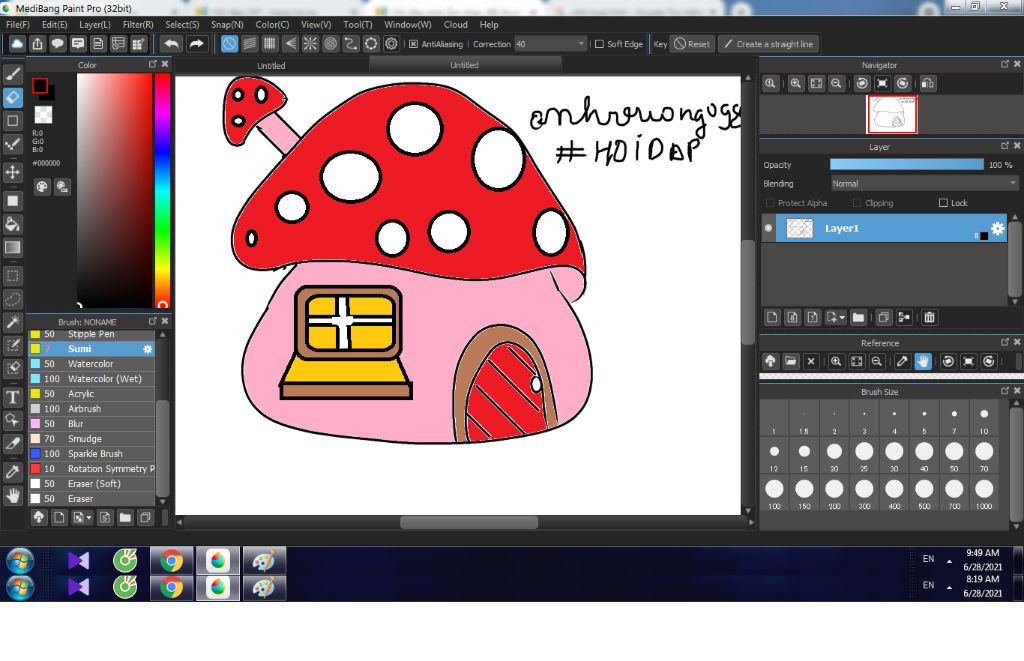Select the Hand pan tool
Screen dimensions: 1024x661
(x=12, y=496)
